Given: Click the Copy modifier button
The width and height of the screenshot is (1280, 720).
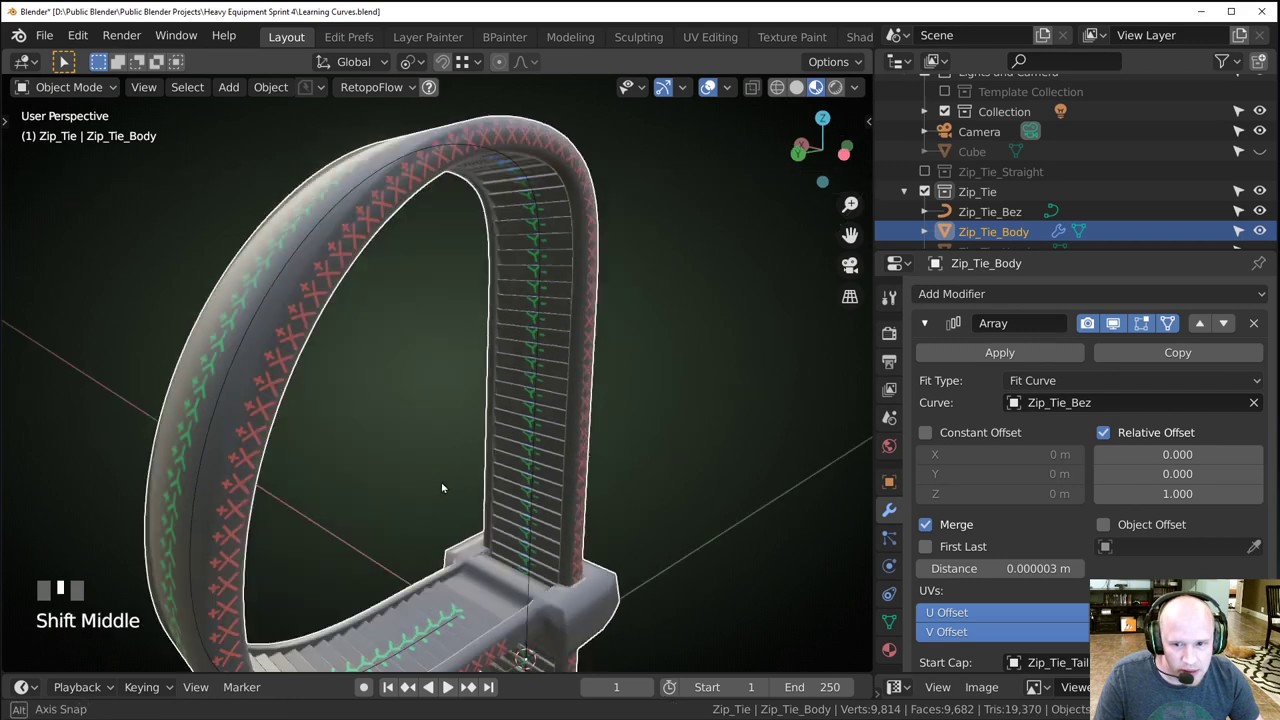Looking at the screenshot, I should coord(1177,353).
